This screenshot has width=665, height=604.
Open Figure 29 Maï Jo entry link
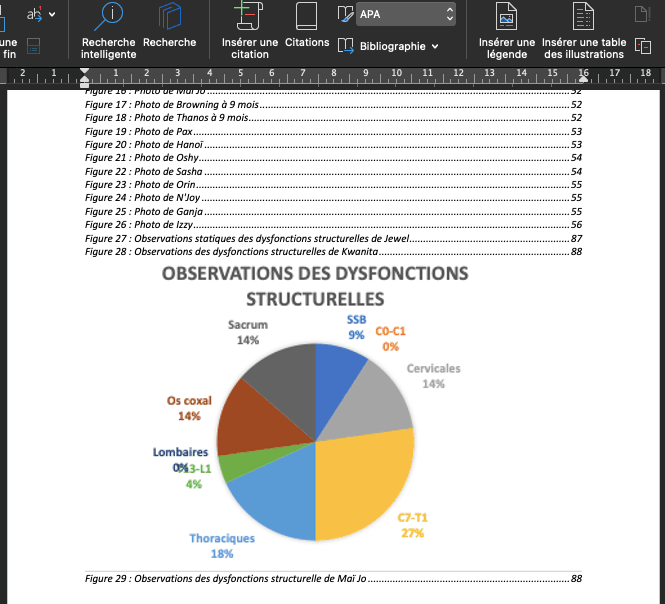click(333, 579)
